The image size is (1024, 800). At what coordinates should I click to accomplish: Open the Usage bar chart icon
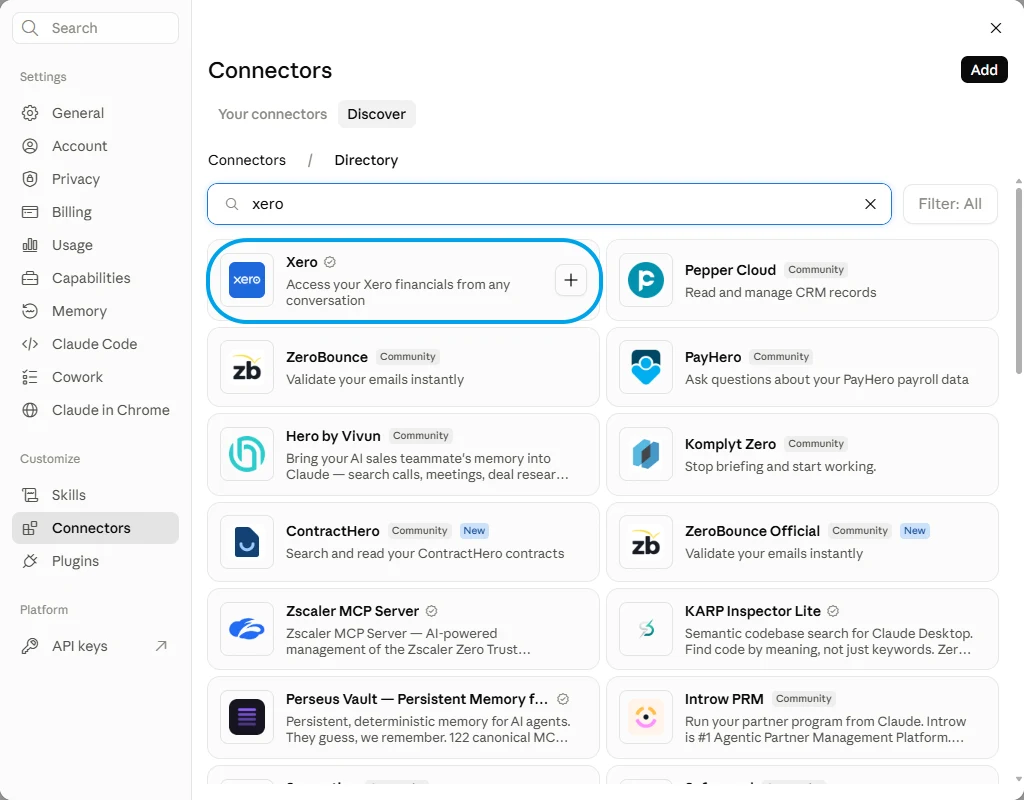30,245
